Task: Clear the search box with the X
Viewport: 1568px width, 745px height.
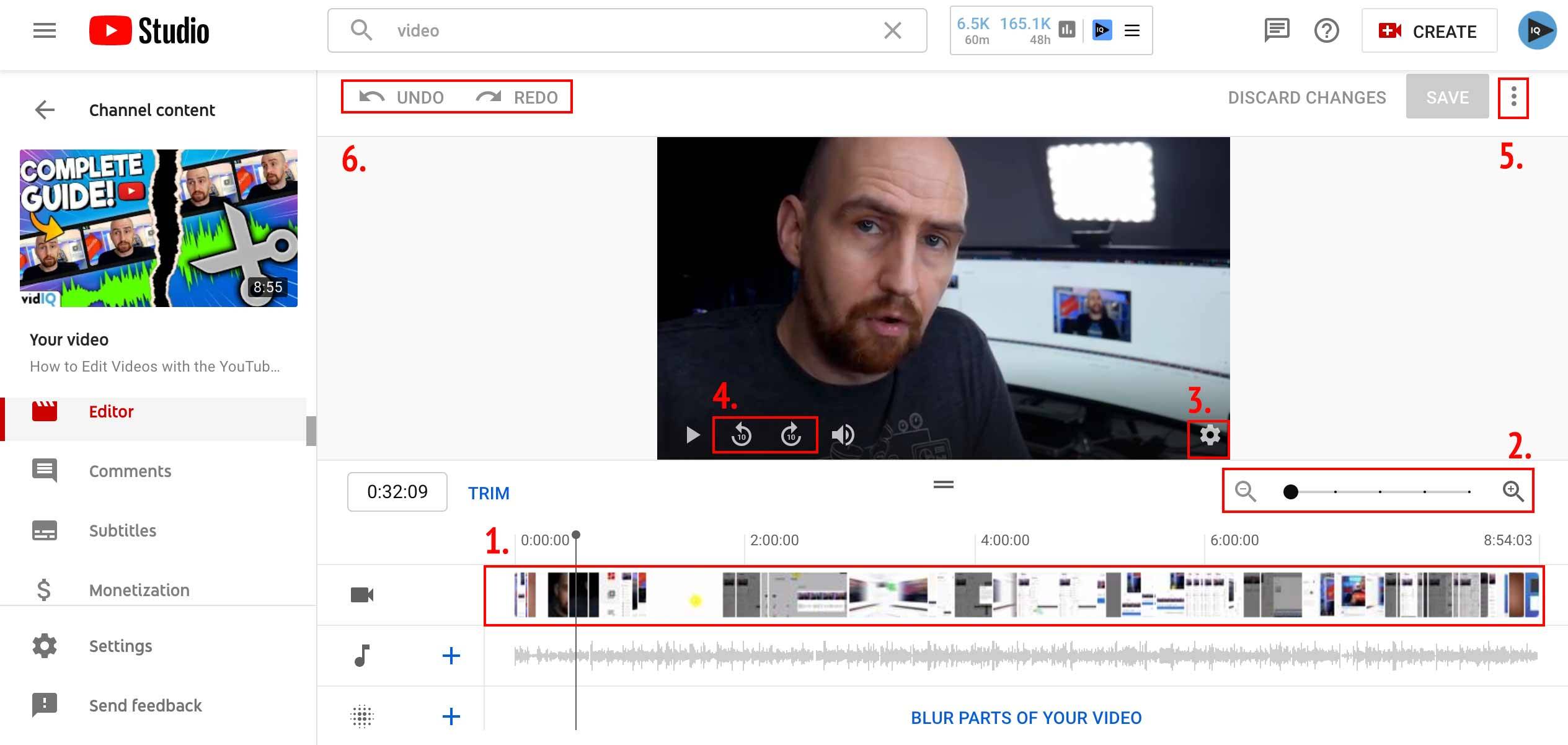Action: tap(892, 30)
